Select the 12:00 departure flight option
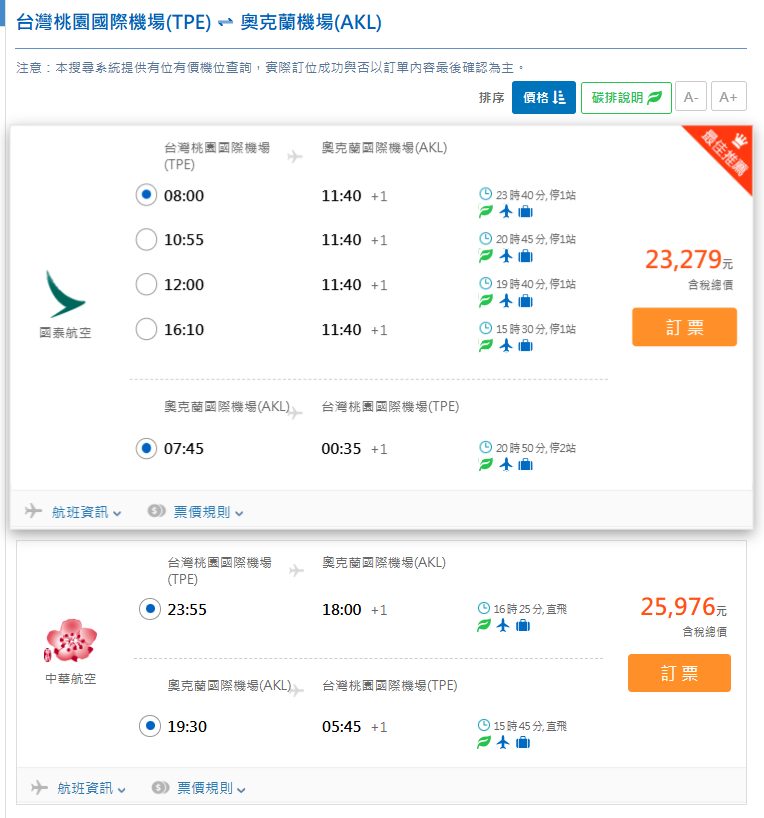Image resolution: width=764 pixels, height=818 pixels. coord(146,285)
